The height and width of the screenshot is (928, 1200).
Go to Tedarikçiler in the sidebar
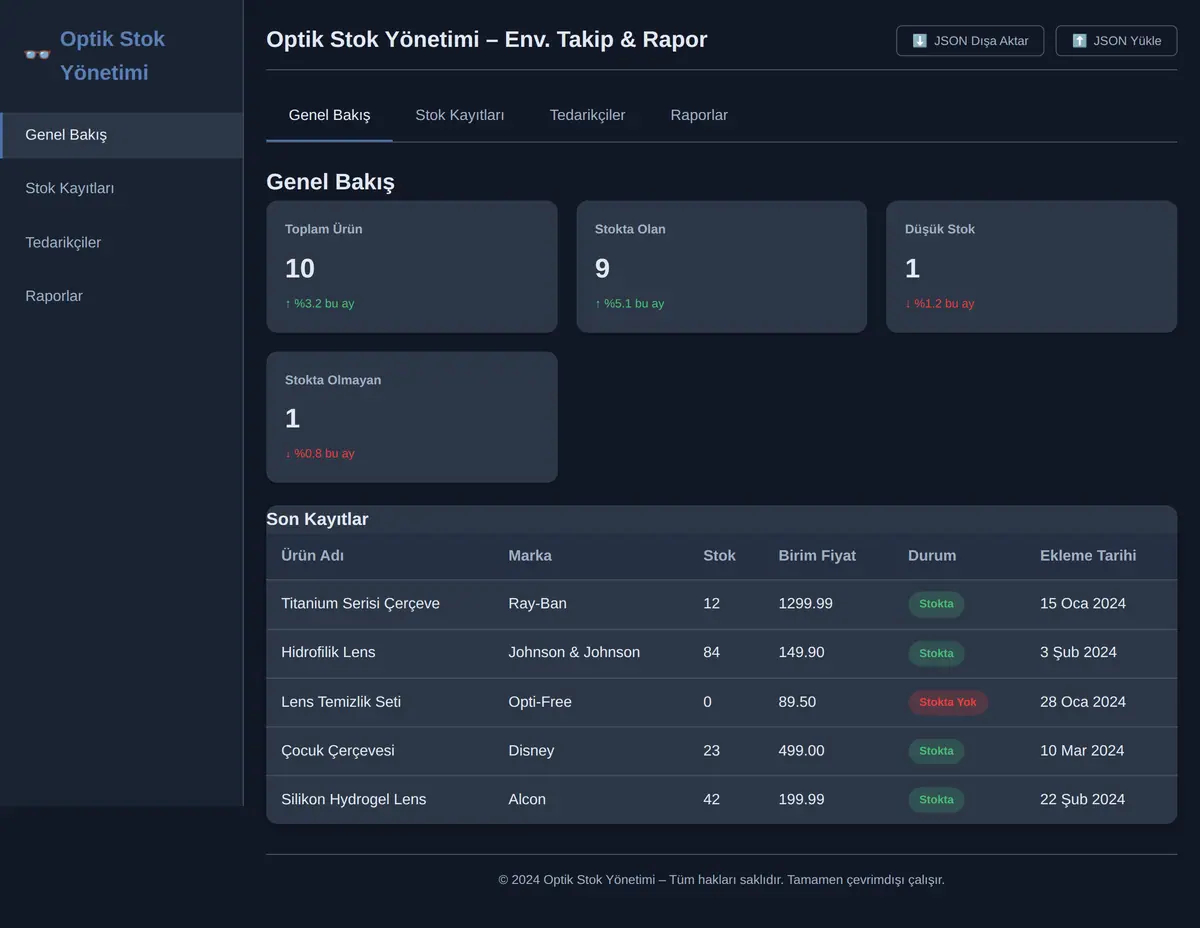(121, 242)
